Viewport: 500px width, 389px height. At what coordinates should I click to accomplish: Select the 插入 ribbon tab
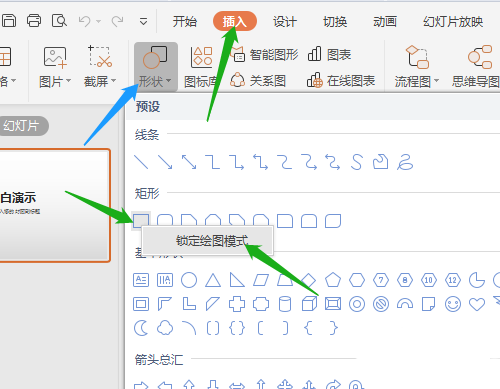point(235,21)
